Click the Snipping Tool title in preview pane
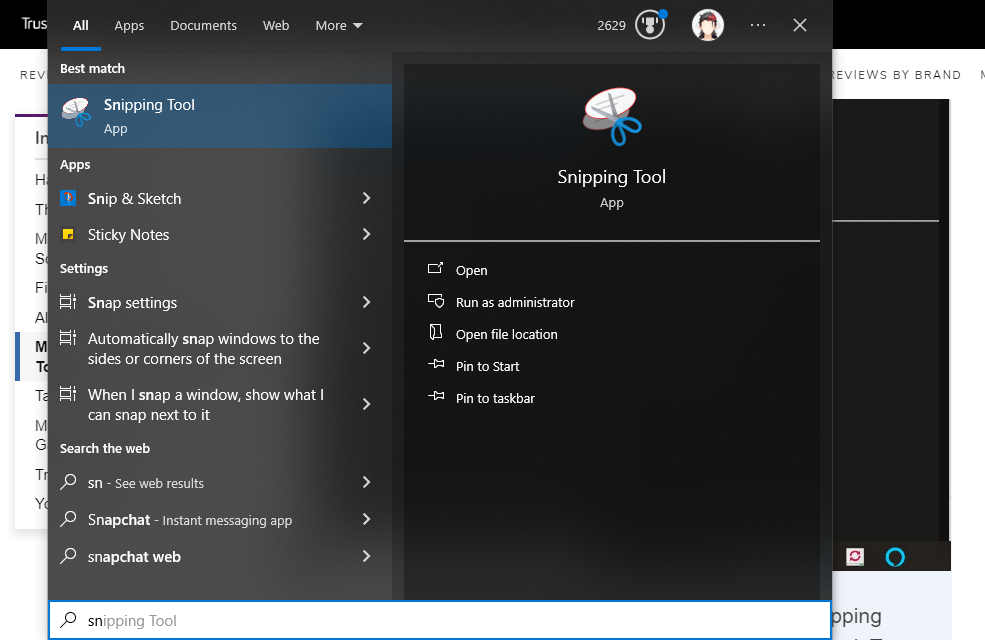Image resolution: width=985 pixels, height=640 pixels. tap(611, 177)
